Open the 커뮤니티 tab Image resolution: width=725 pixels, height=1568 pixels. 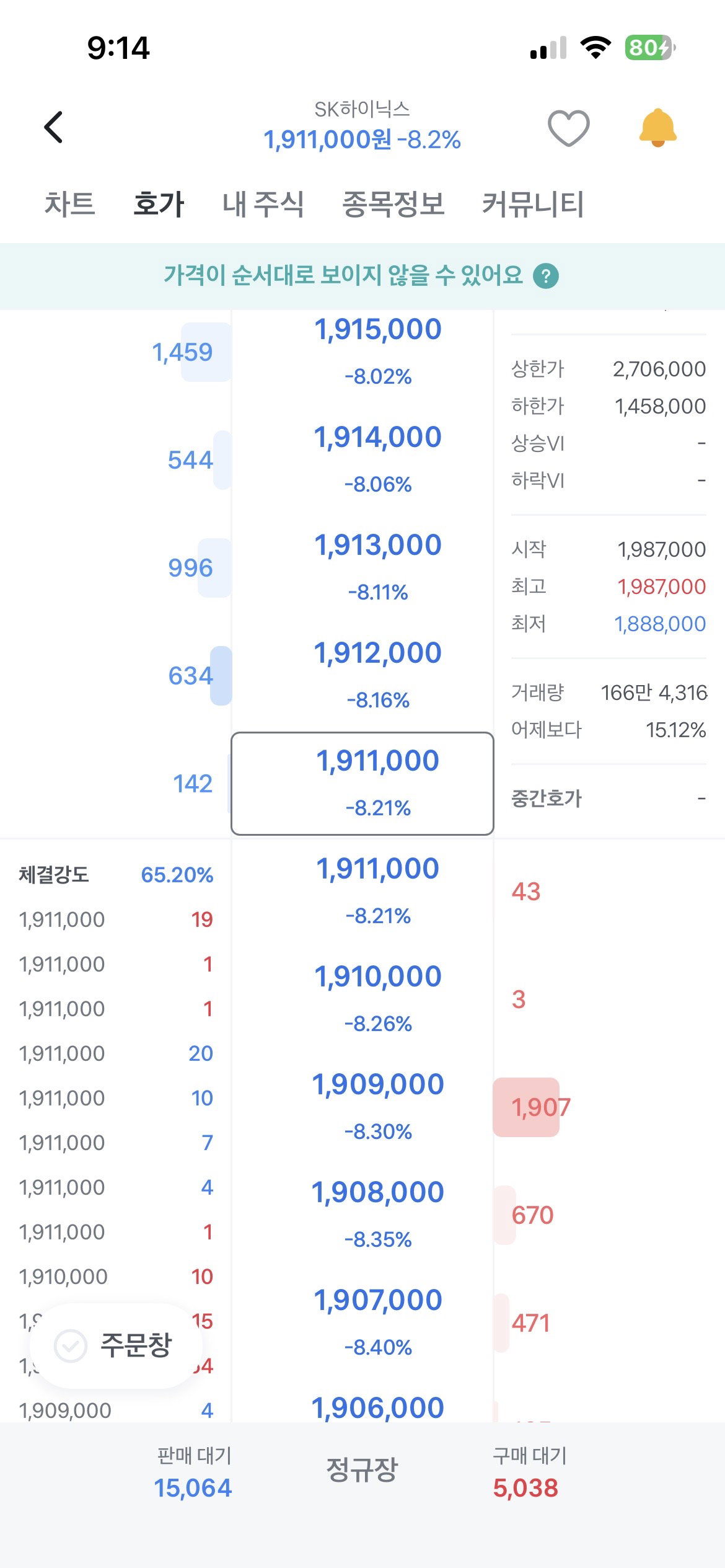pyautogui.click(x=533, y=204)
